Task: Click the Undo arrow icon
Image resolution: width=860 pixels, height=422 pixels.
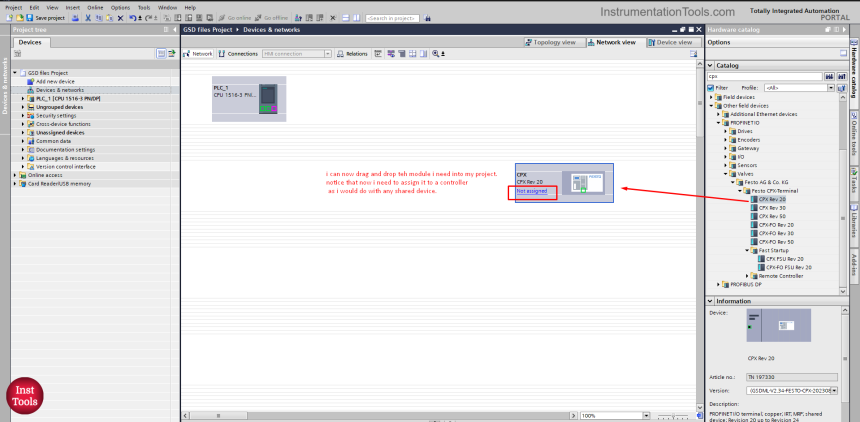Action: pos(133,18)
